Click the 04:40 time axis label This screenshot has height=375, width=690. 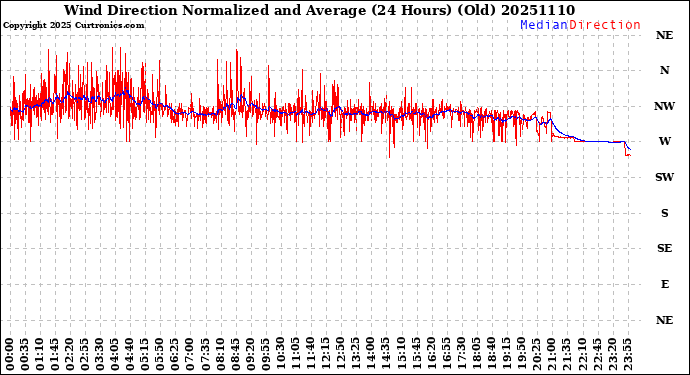click(130, 354)
